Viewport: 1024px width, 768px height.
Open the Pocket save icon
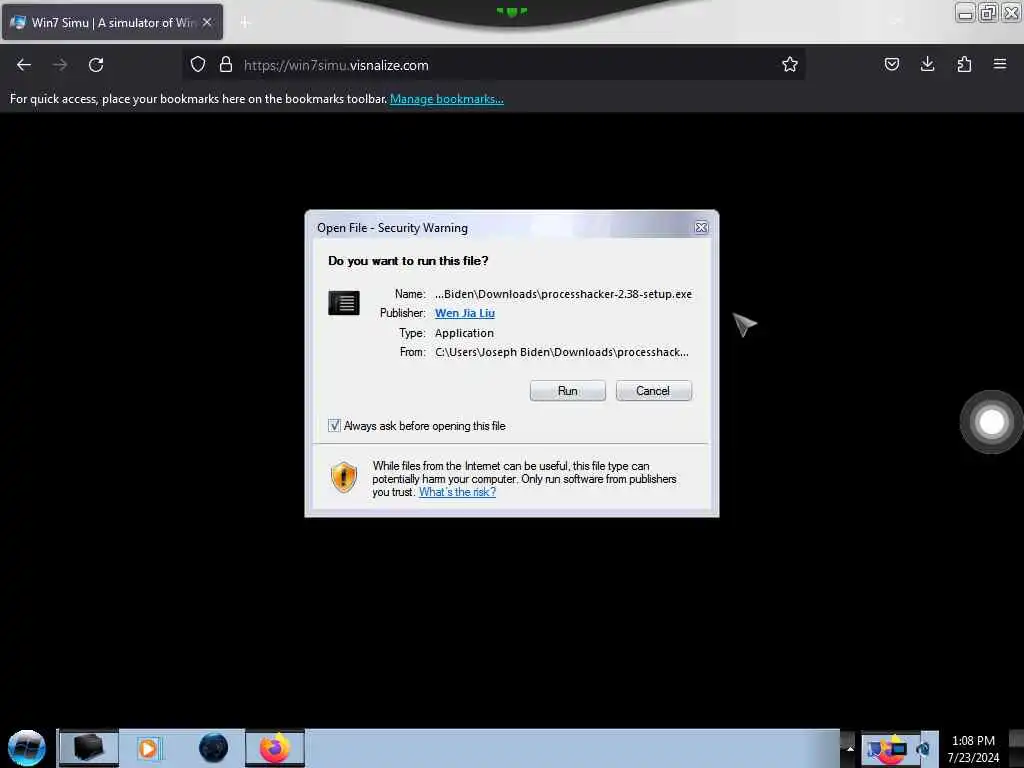[891, 64]
